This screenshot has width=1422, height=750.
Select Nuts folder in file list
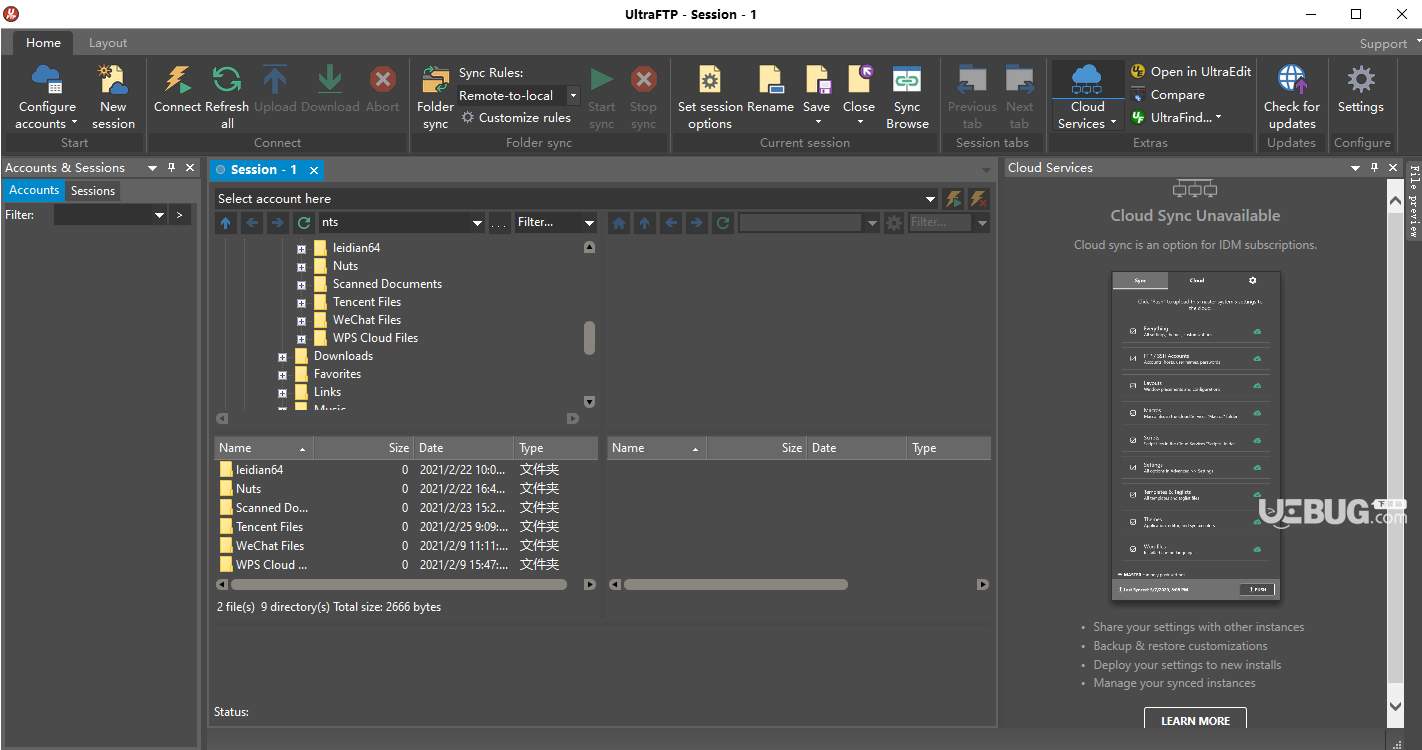248,489
